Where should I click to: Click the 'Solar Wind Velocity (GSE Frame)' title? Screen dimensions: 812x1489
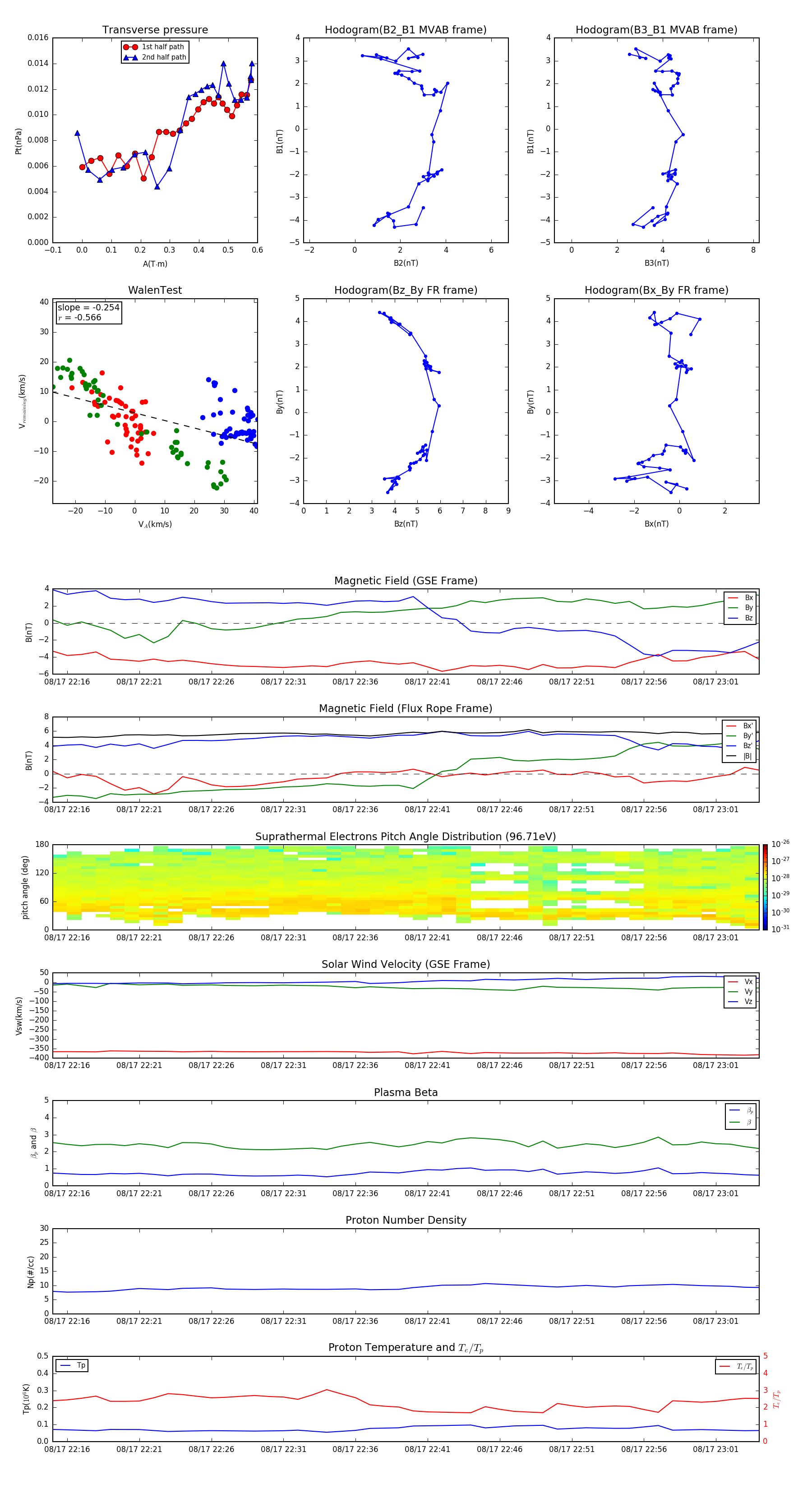click(x=406, y=964)
